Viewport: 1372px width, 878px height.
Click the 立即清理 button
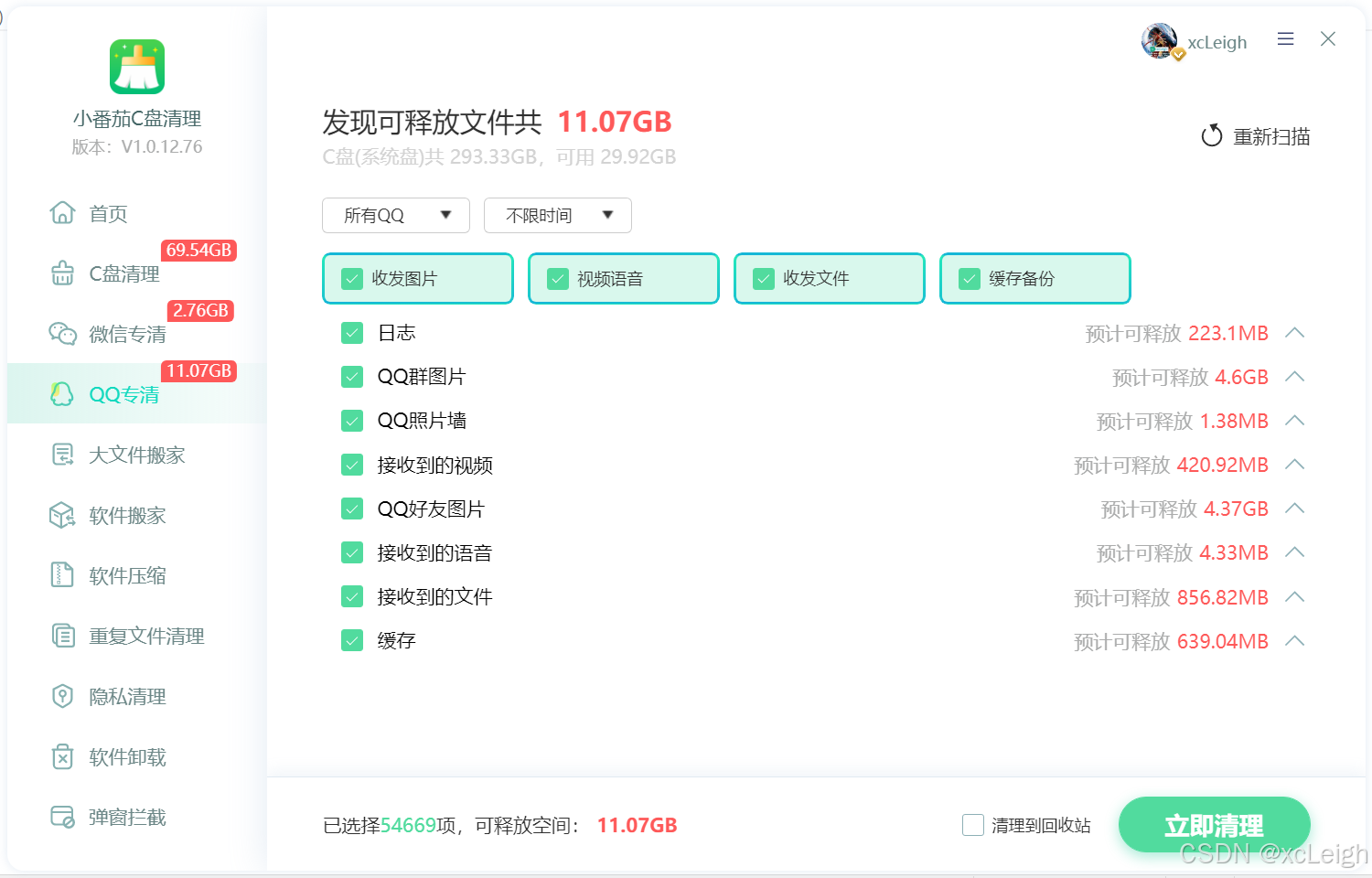pos(1214,825)
